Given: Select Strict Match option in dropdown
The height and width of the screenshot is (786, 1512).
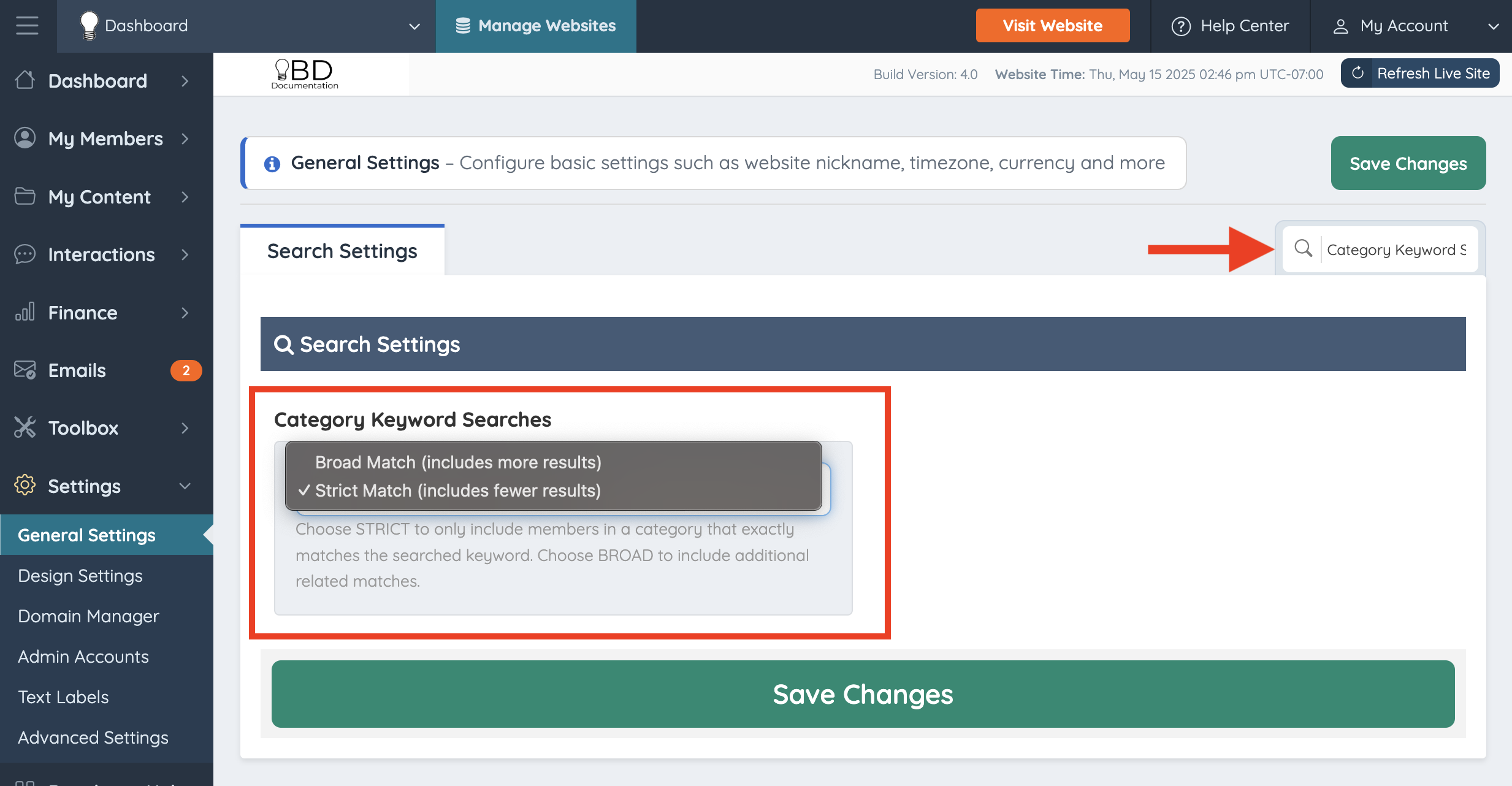Looking at the screenshot, I should pyautogui.click(x=458, y=490).
